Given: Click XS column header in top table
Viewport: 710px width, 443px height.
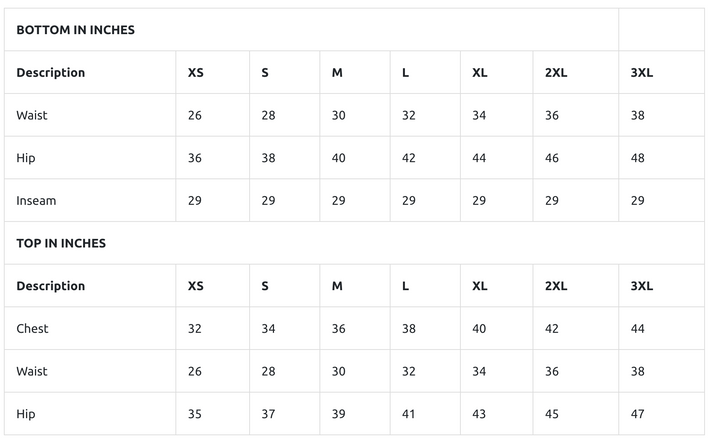Looking at the screenshot, I should coord(196,286).
